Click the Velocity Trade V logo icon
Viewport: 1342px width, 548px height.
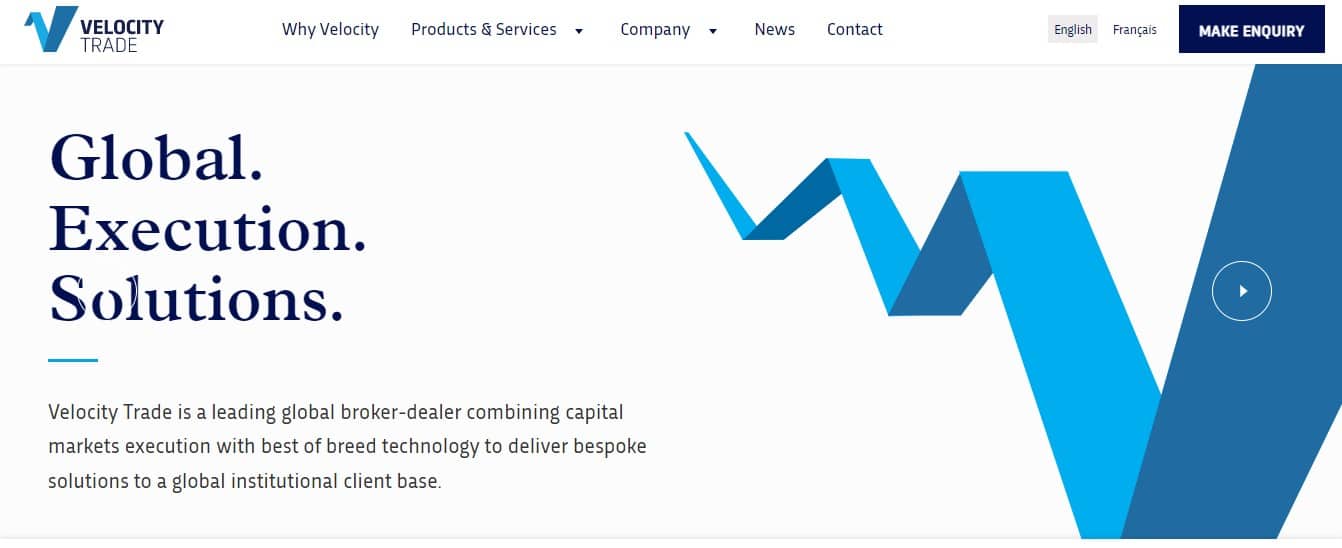(x=50, y=29)
